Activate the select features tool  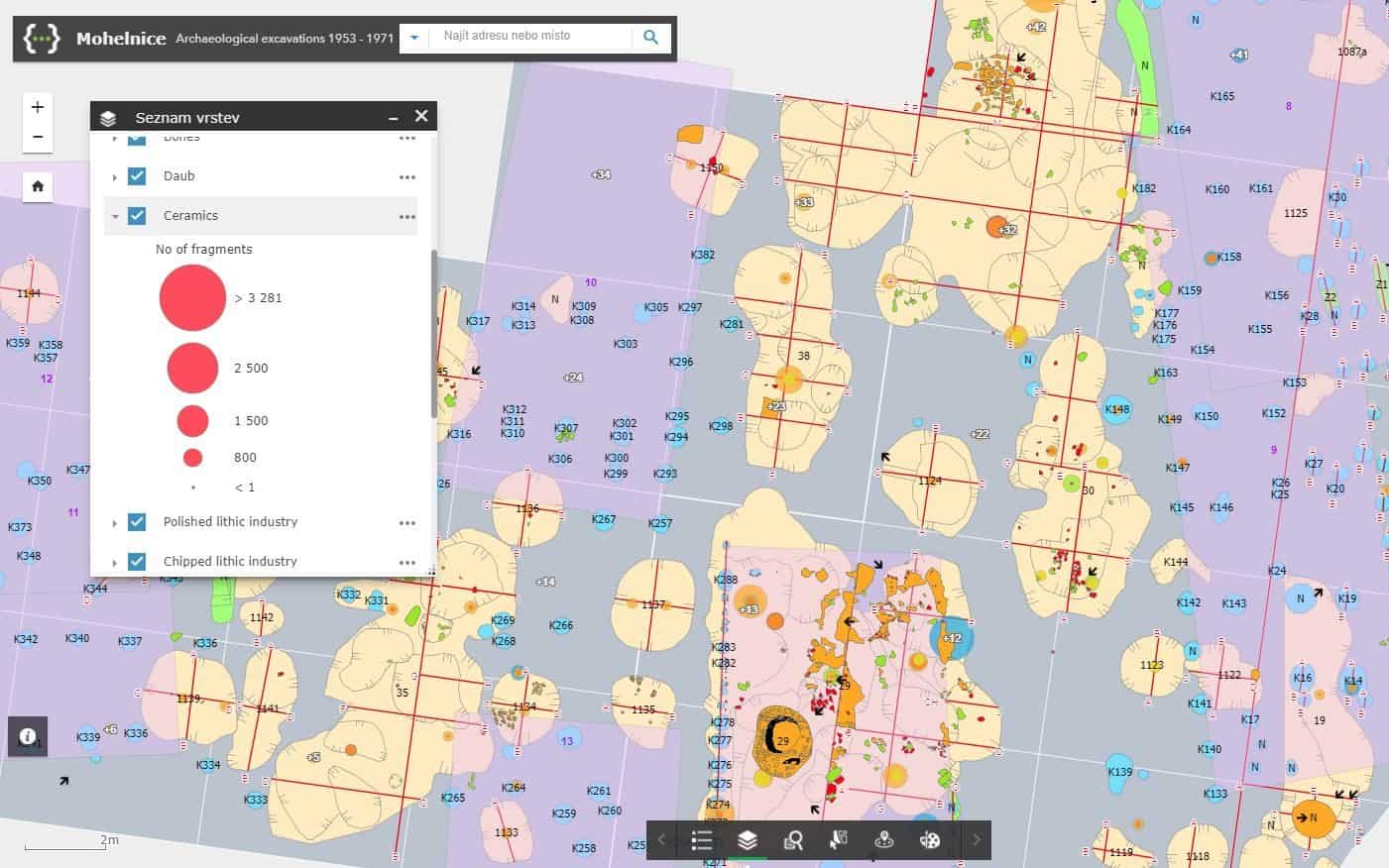pyautogui.click(x=839, y=840)
